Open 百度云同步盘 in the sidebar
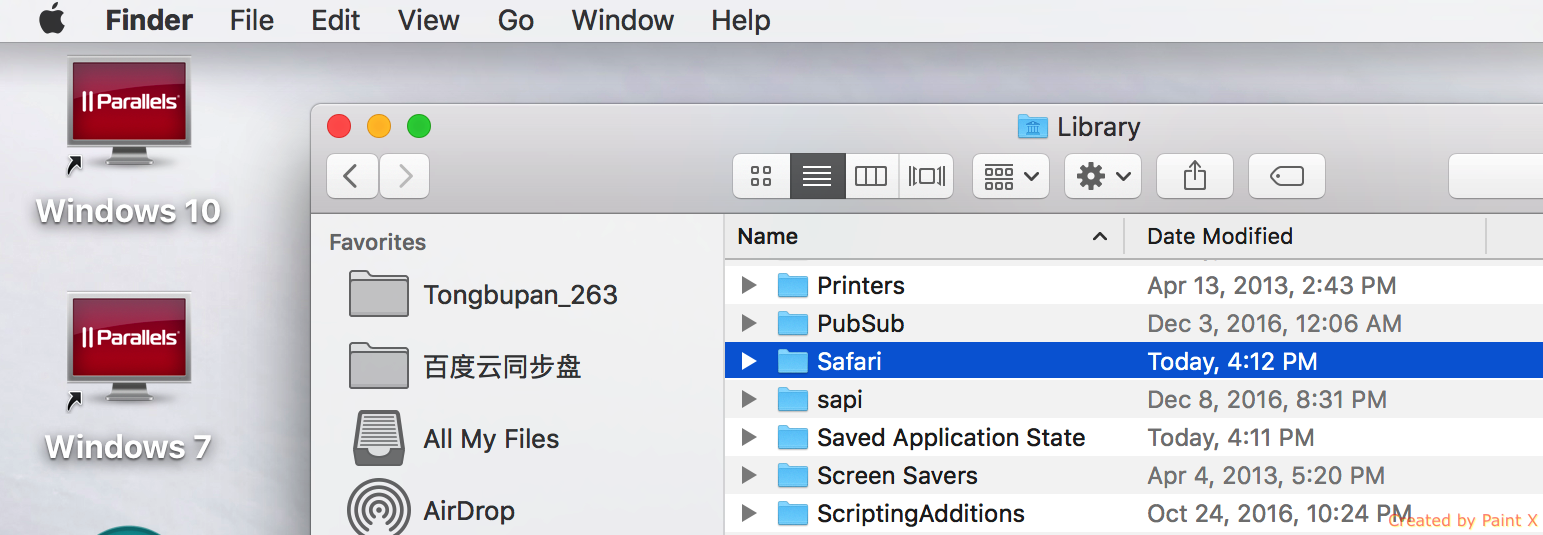The width and height of the screenshot is (1543, 535). coord(502,367)
